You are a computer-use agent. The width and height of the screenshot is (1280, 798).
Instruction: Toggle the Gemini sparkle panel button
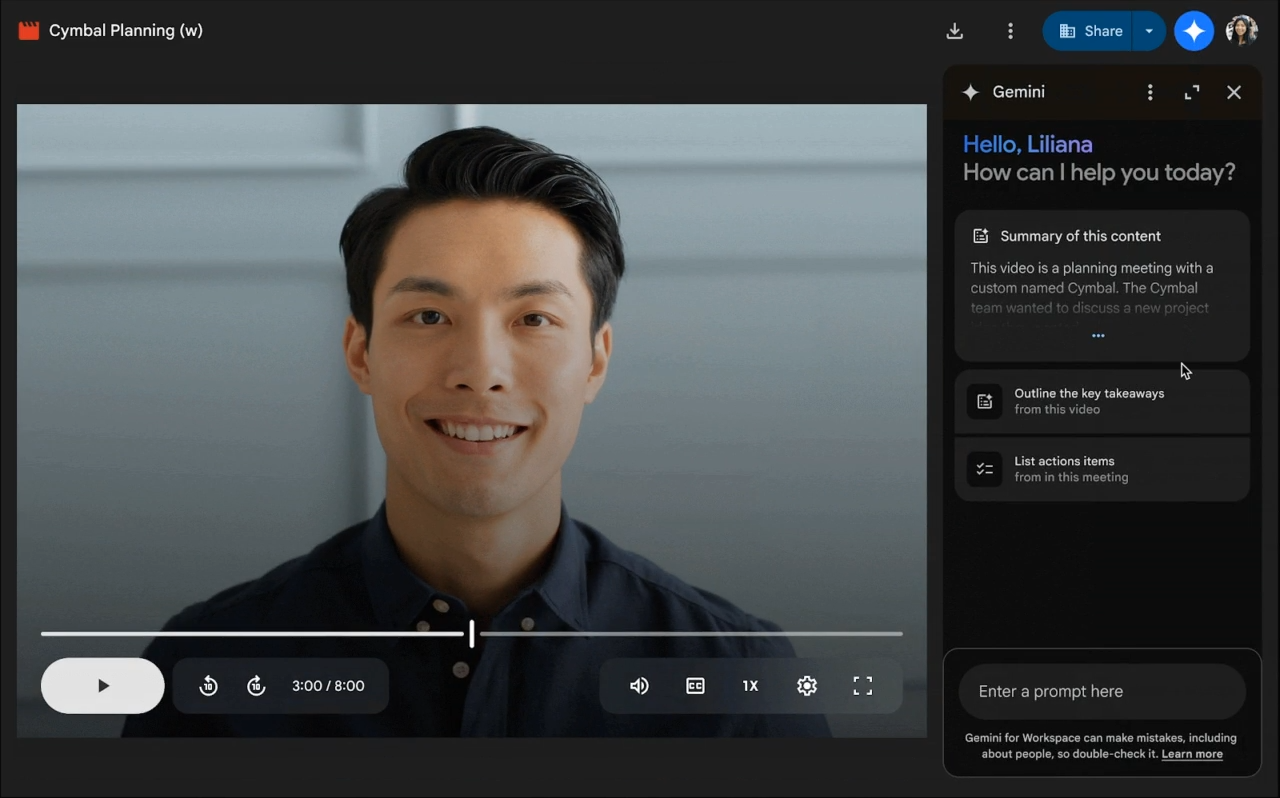(1194, 31)
